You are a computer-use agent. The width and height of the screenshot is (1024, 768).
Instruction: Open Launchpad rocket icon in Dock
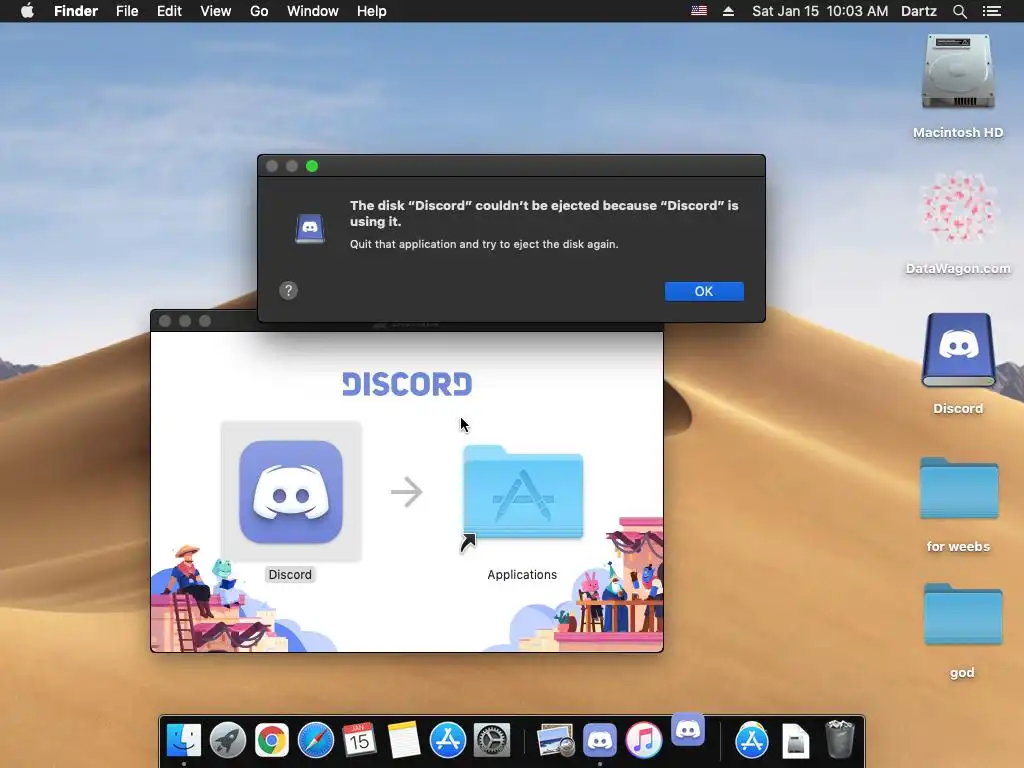coord(228,741)
